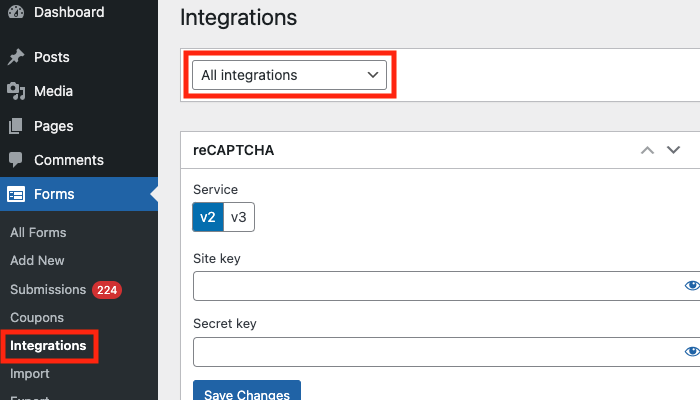700x400 pixels.
Task: Click the Dashboard gauge icon
Action: coord(16,12)
